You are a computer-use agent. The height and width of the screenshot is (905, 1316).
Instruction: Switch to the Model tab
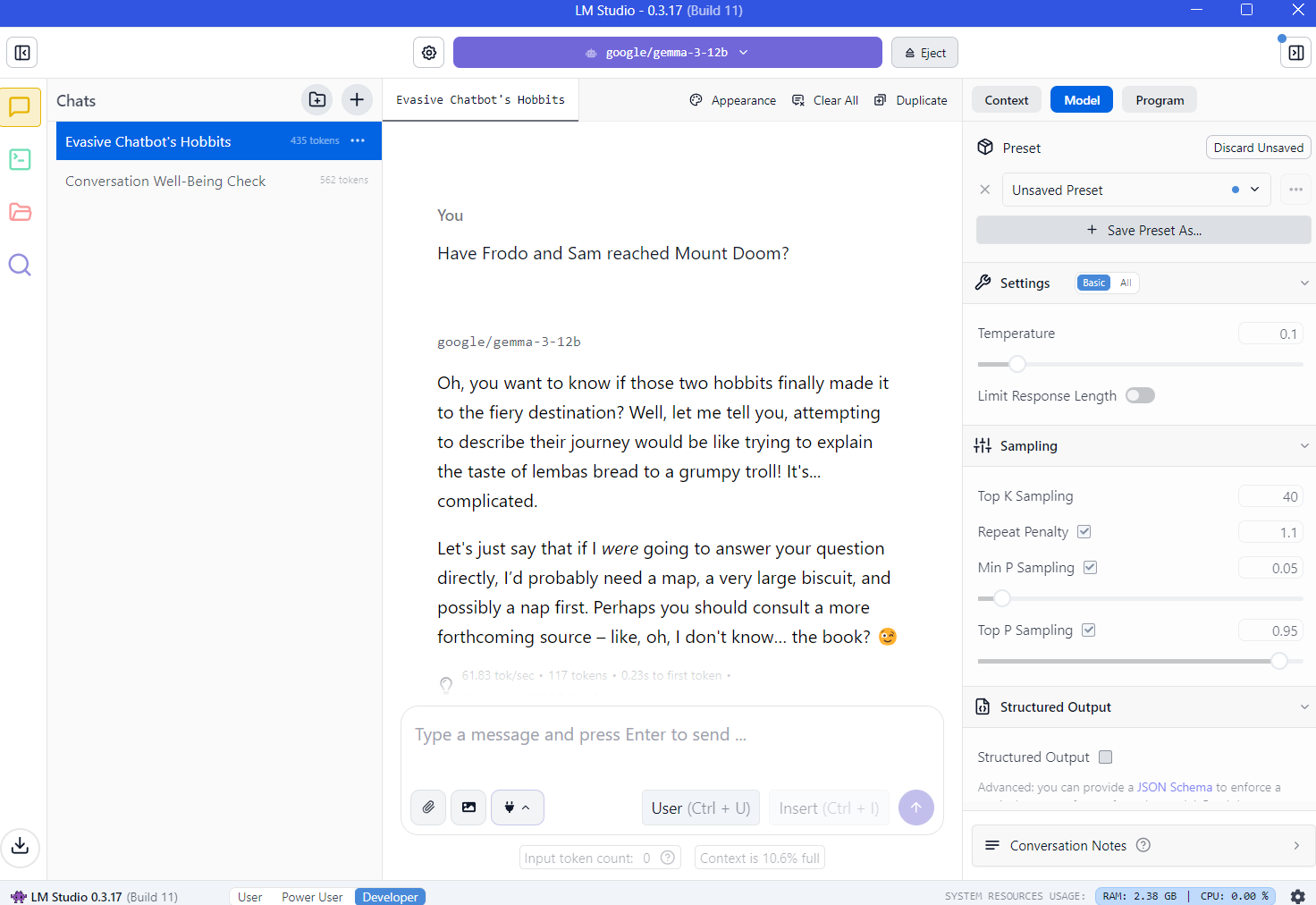coord(1082,100)
